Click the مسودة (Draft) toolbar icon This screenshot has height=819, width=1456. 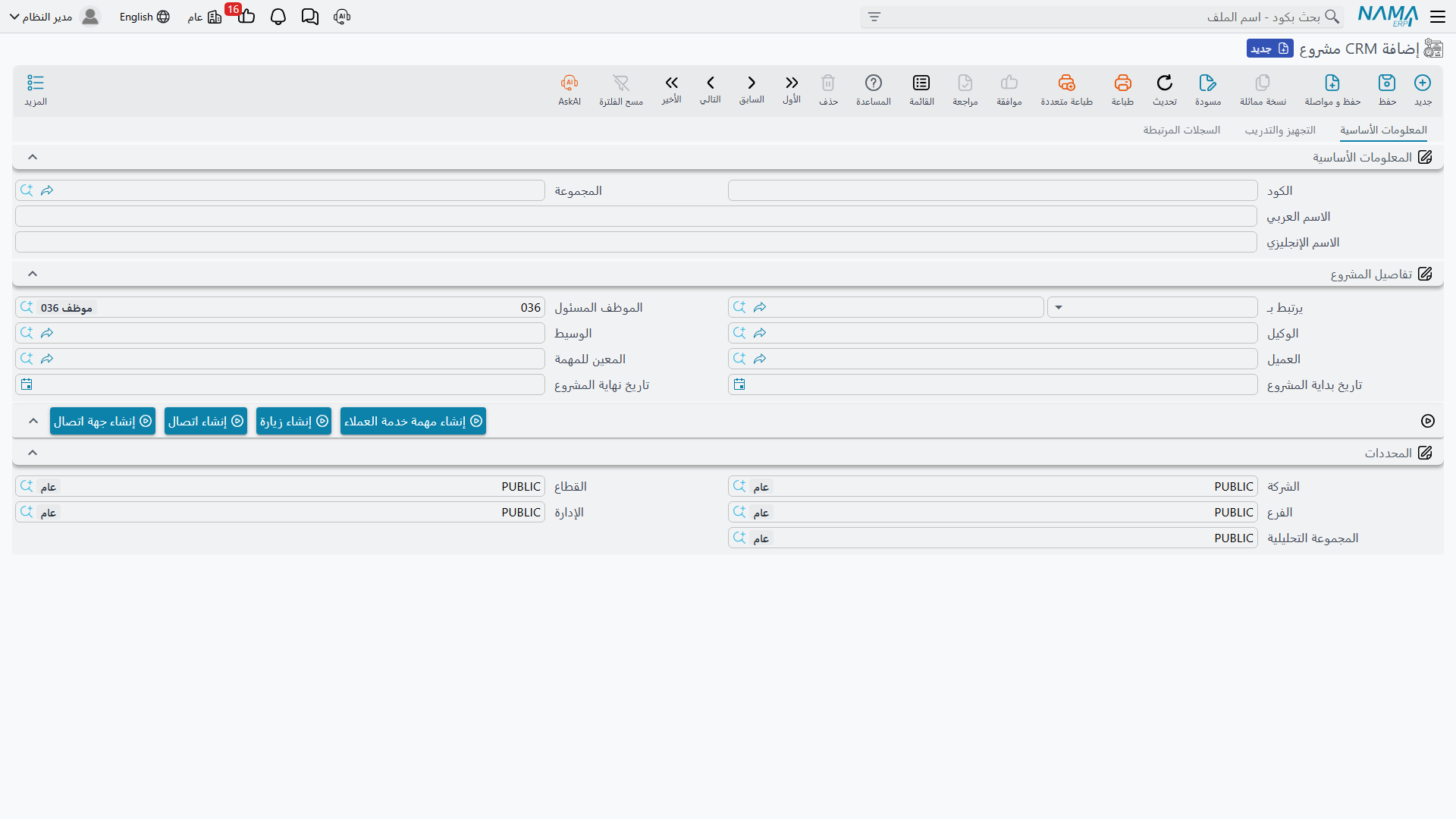tap(1208, 83)
